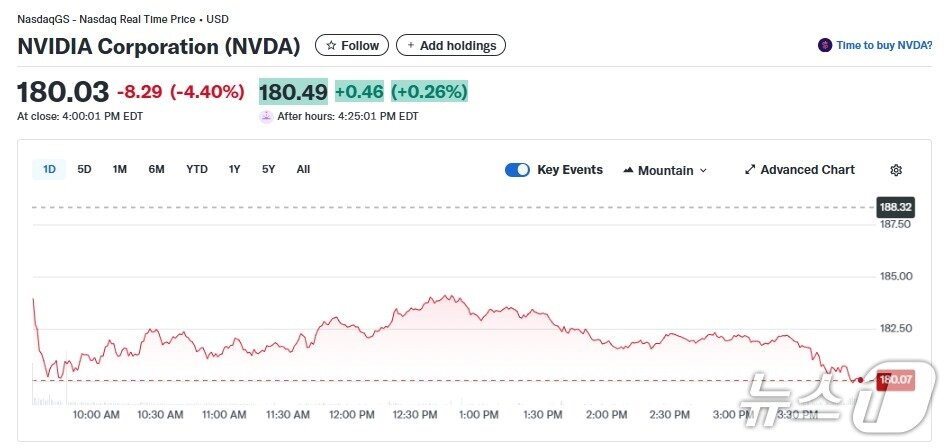Open the Time to buy NVDA? link
This screenshot has width=951, height=448.
pos(884,45)
